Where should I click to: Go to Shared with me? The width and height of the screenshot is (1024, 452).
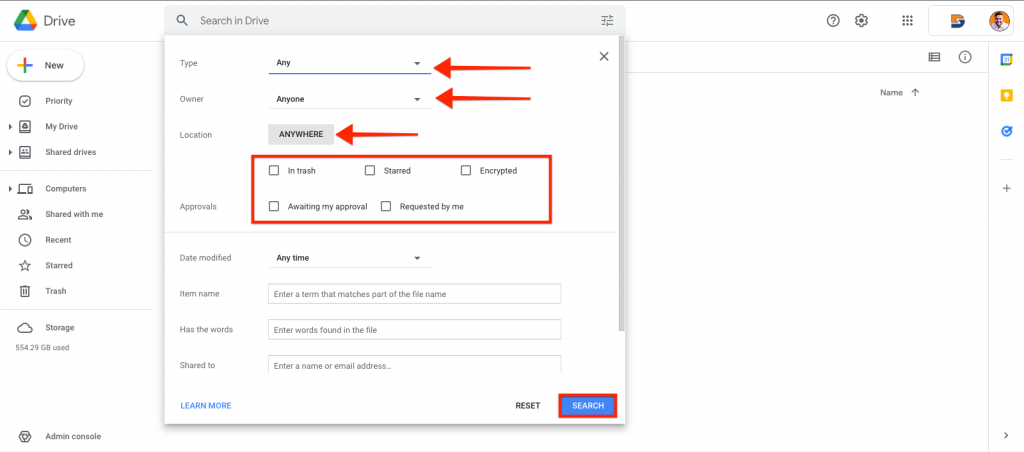click(74, 214)
